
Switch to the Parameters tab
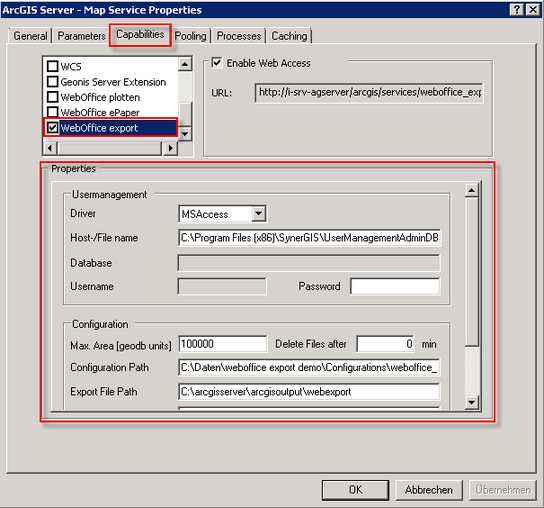pyautogui.click(x=82, y=36)
